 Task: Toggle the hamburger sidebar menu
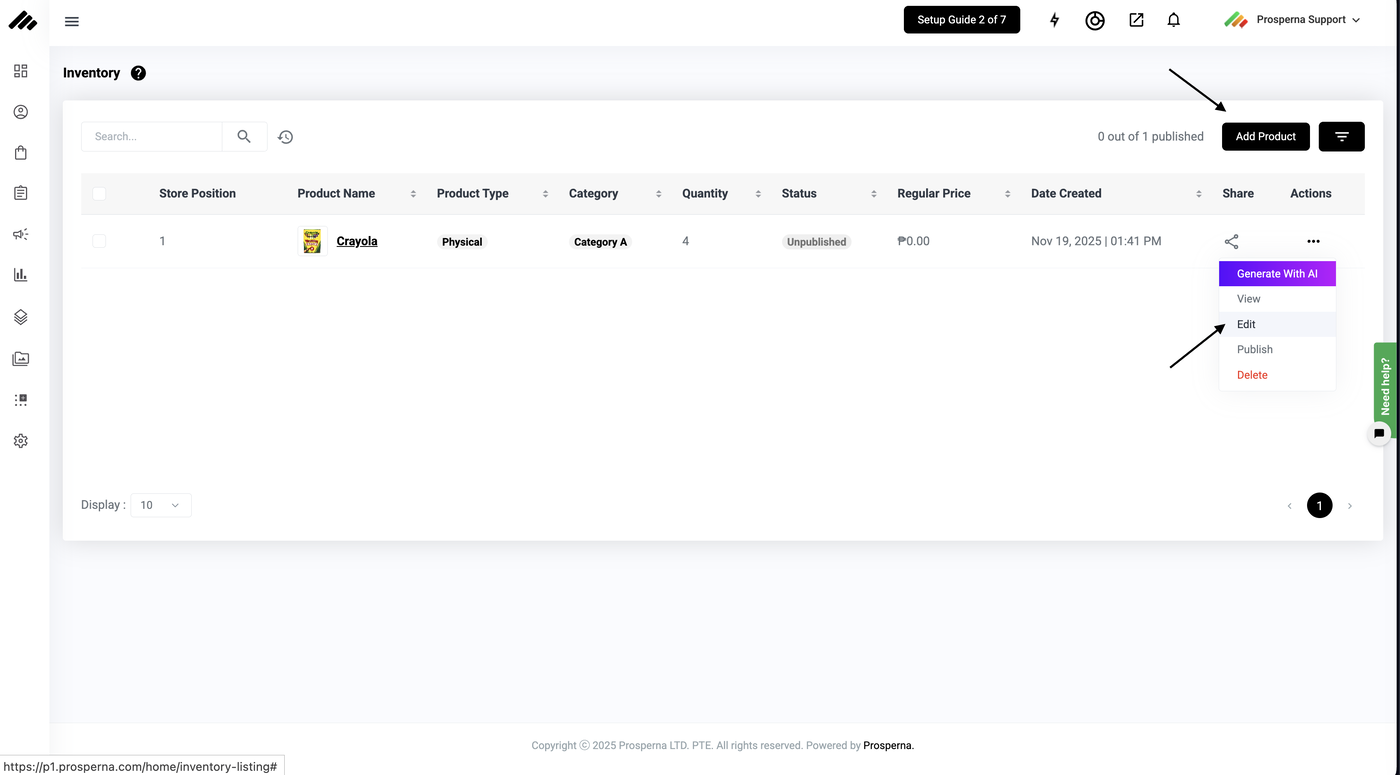72,21
